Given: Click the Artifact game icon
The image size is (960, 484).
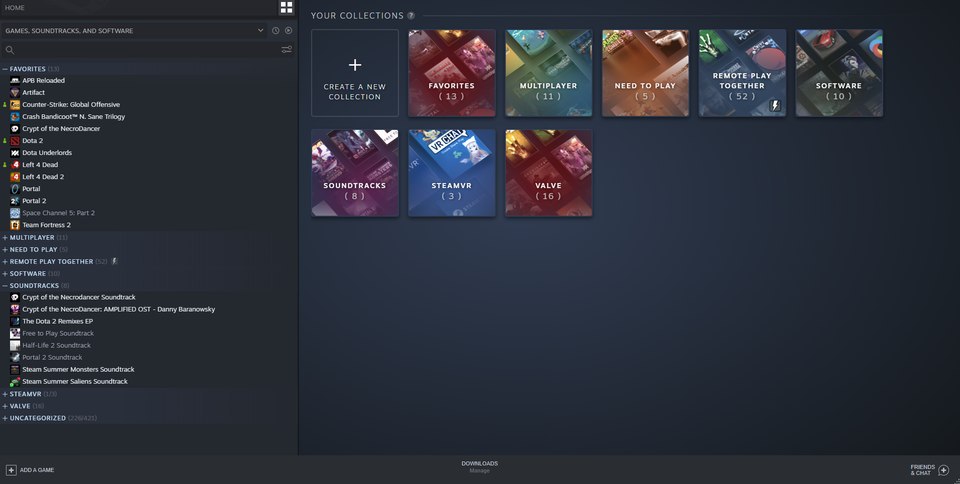Looking at the screenshot, I should click(15, 92).
